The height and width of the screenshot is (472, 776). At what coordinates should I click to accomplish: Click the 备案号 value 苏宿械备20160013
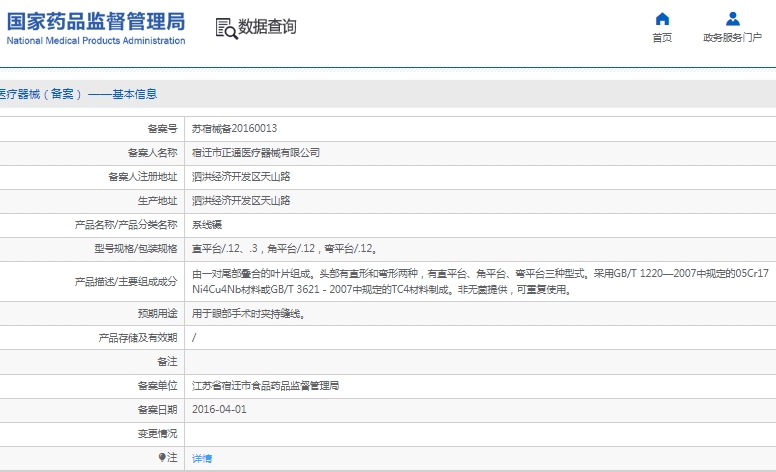click(235, 129)
